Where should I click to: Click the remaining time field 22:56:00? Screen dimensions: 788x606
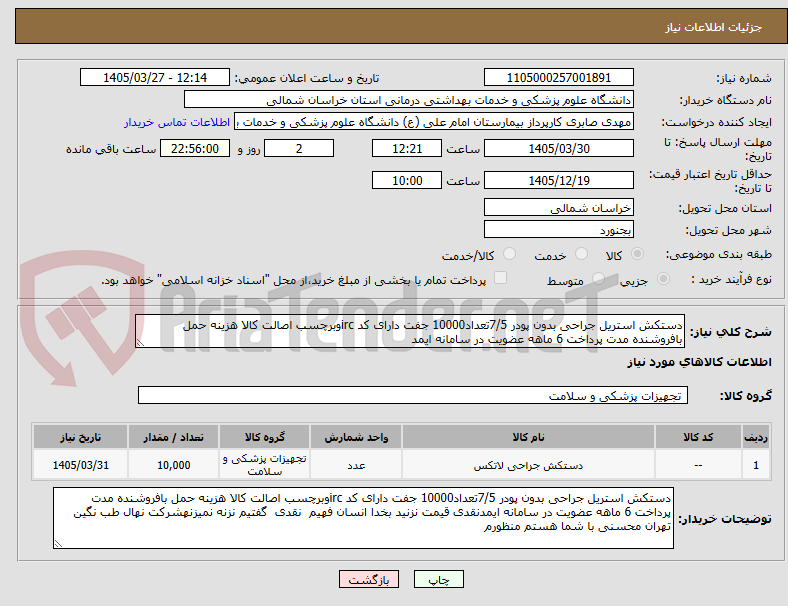[195, 148]
